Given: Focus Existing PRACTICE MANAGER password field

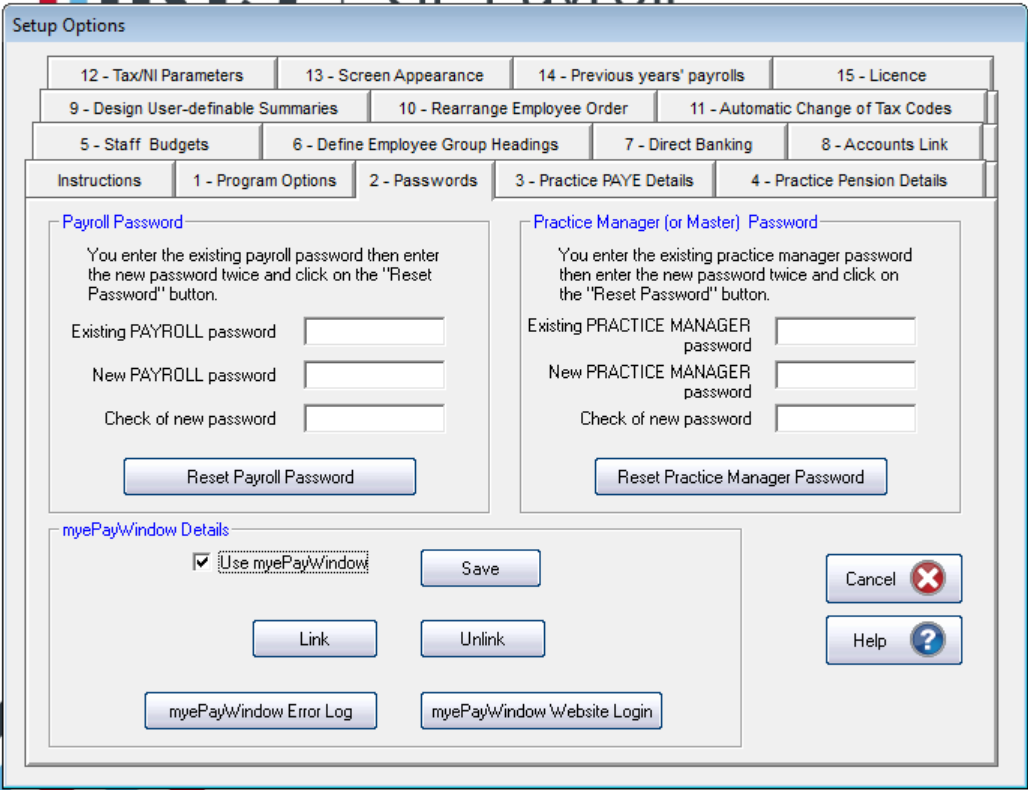Looking at the screenshot, I should tap(845, 331).
